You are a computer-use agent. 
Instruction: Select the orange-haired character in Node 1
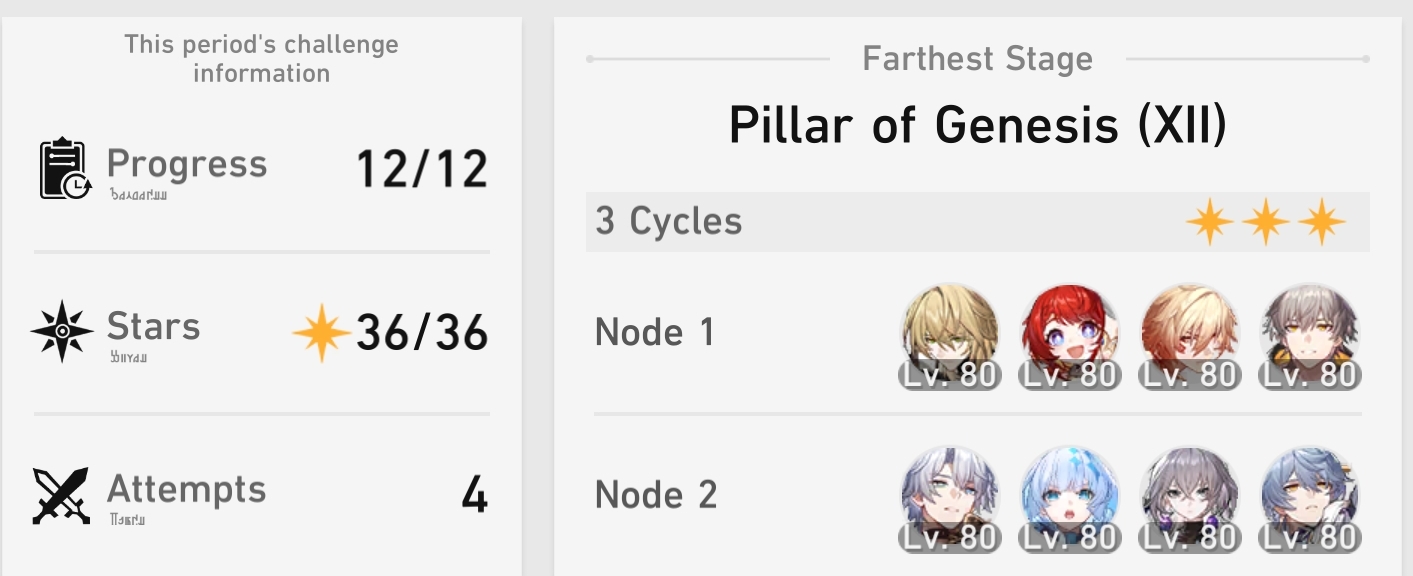point(1190,335)
